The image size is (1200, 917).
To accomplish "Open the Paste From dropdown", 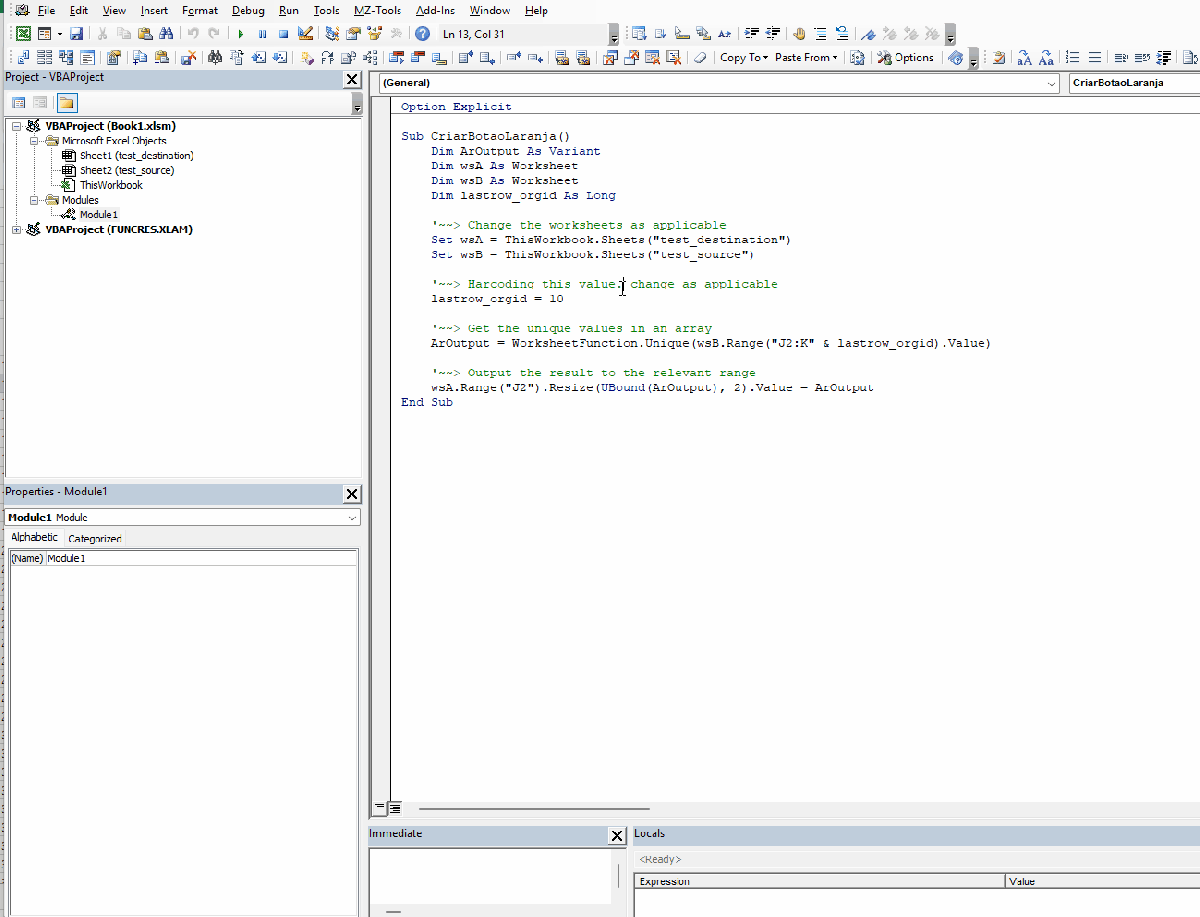I will click(x=806, y=58).
